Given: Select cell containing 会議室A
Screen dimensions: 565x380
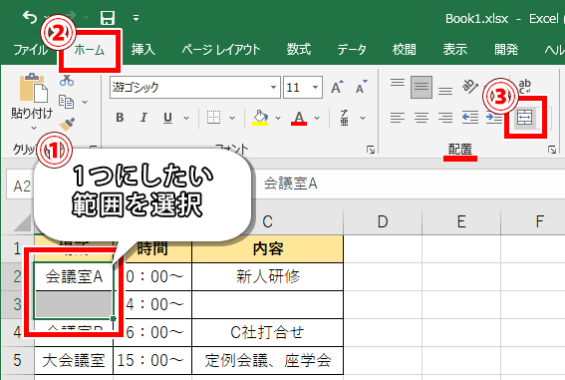Looking at the screenshot, I should click(74, 277).
